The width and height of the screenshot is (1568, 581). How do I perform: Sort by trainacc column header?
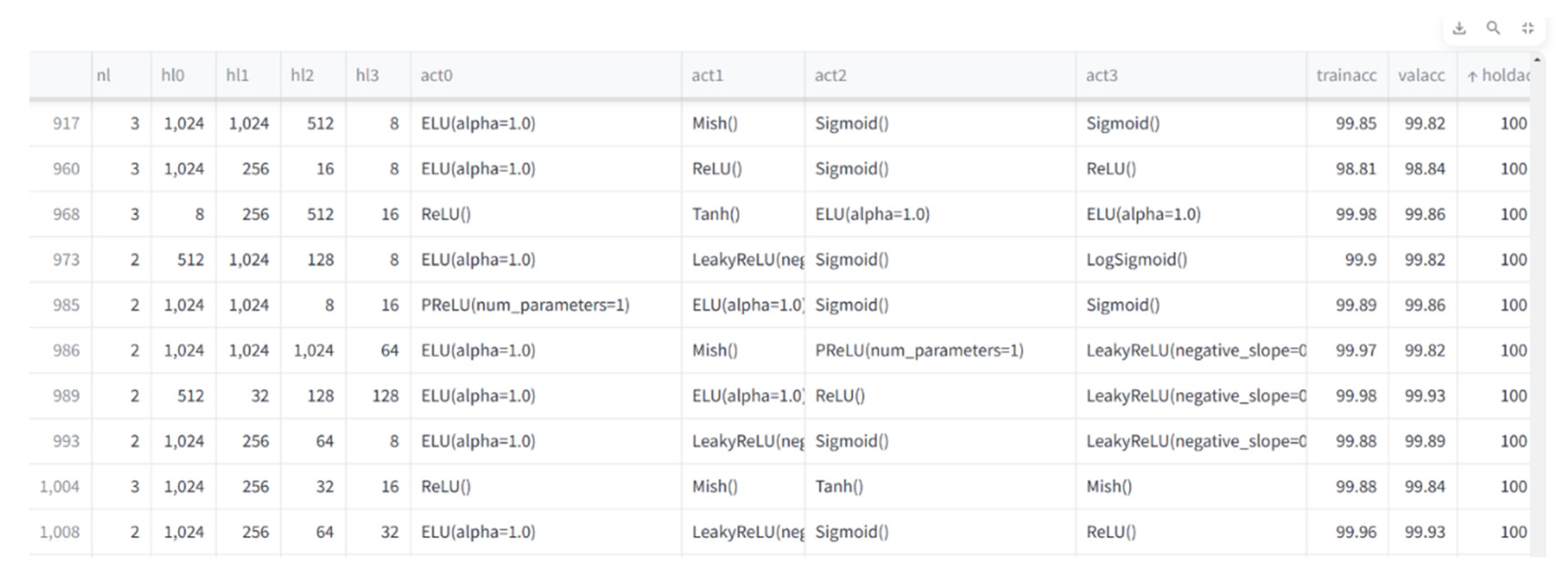1346,75
